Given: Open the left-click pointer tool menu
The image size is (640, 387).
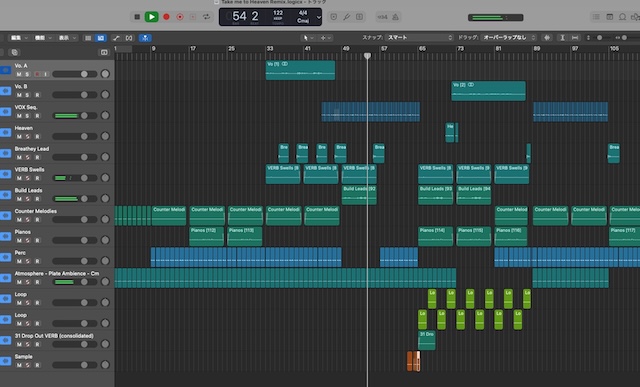Looking at the screenshot, I should click(x=308, y=38).
